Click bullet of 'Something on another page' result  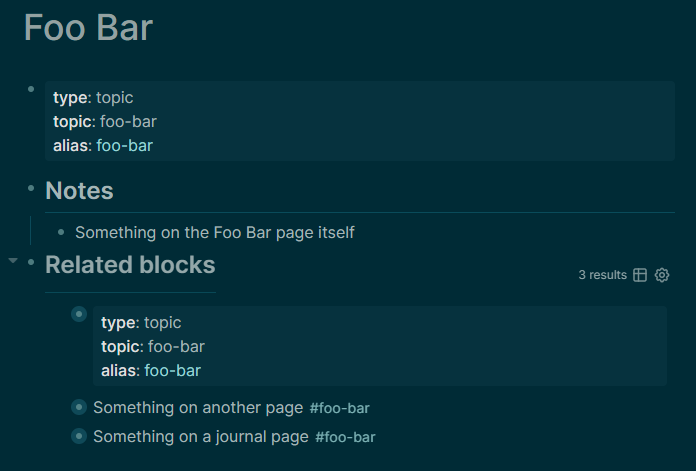click(79, 407)
